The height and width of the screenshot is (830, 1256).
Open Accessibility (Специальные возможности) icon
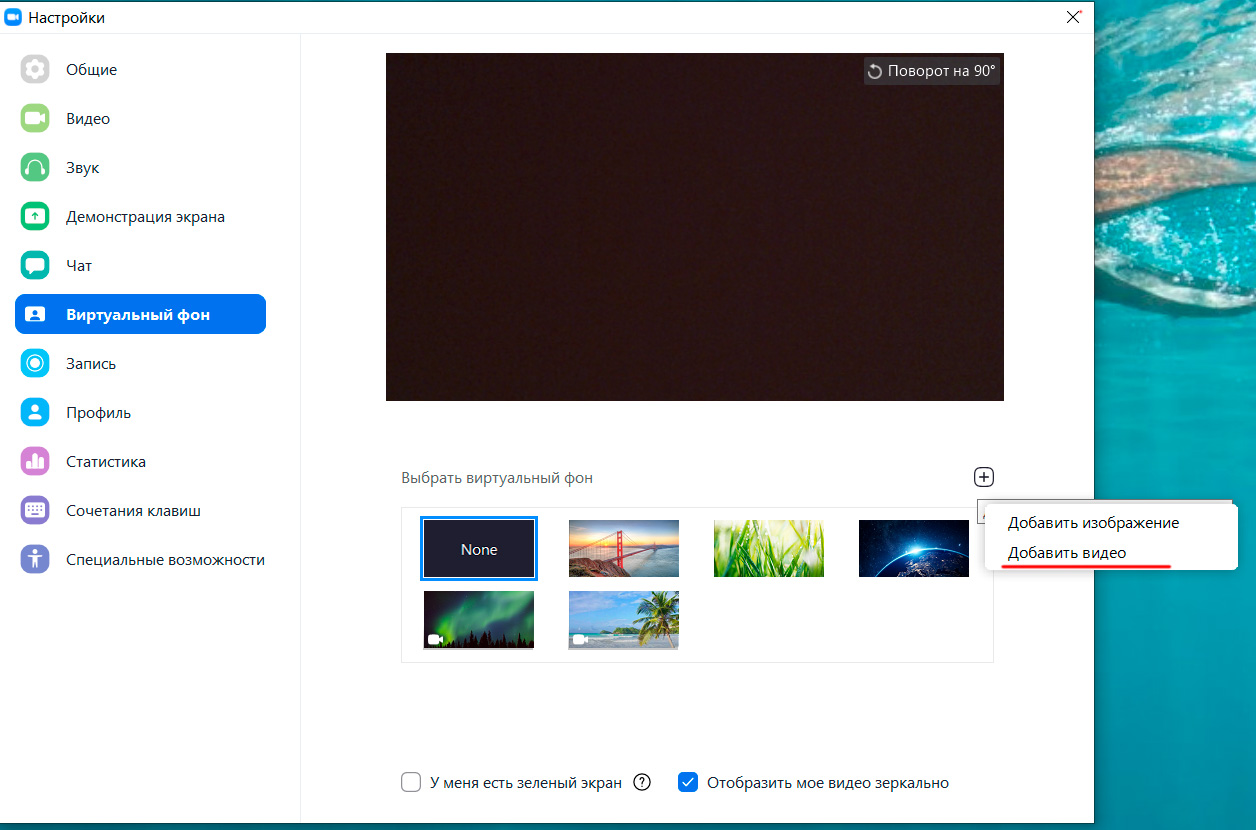click(35, 560)
